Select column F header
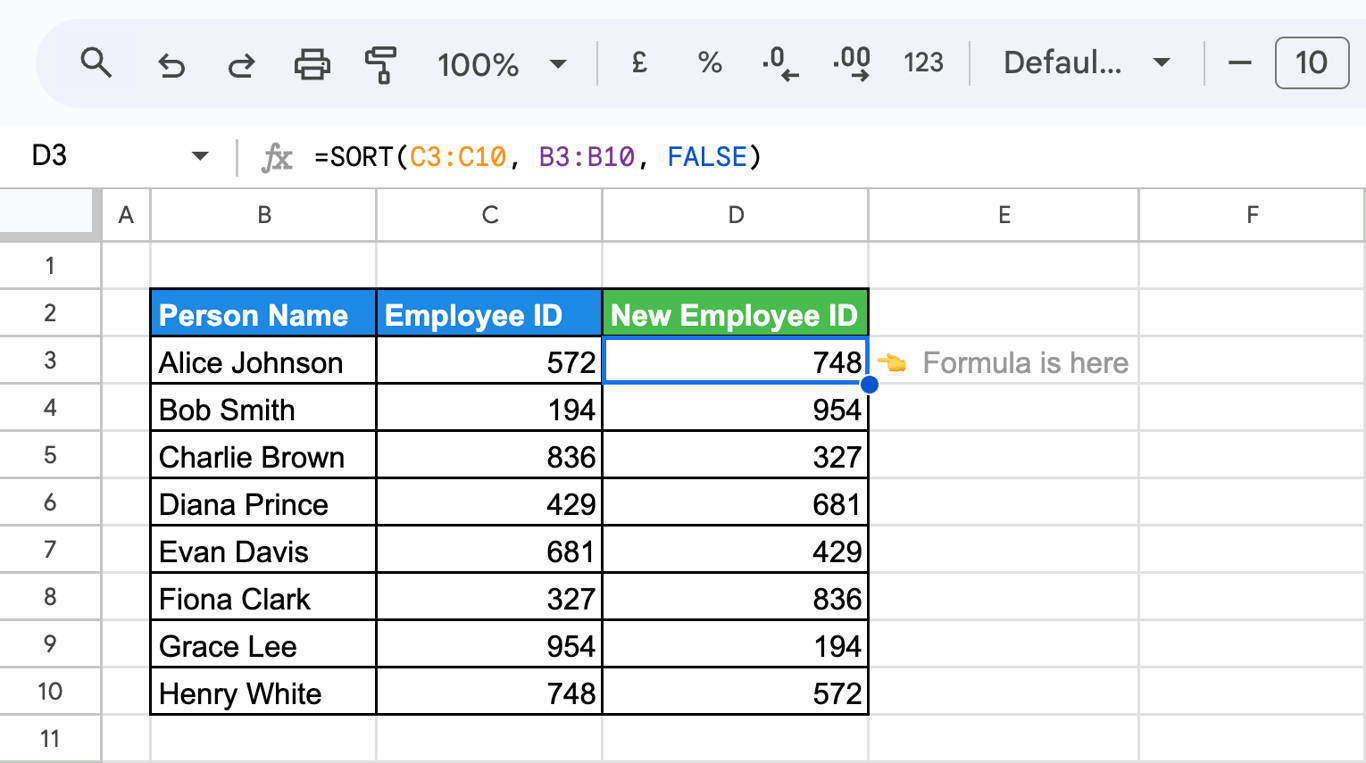The image size is (1366, 763). [x=1252, y=215]
